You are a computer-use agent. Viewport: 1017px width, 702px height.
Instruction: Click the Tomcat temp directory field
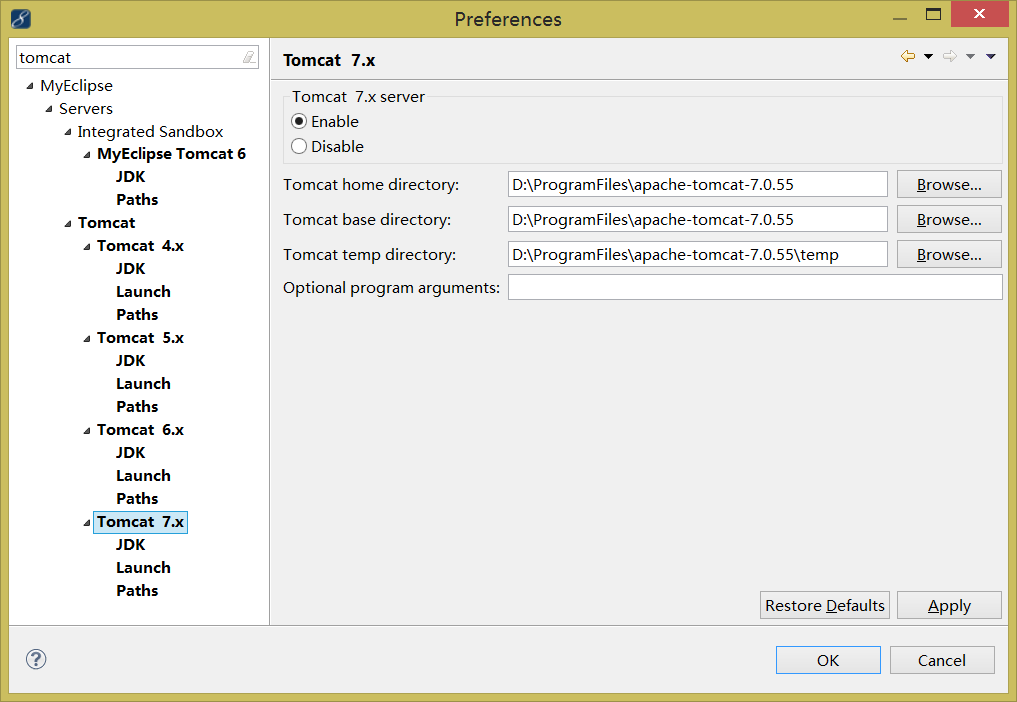click(698, 254)
